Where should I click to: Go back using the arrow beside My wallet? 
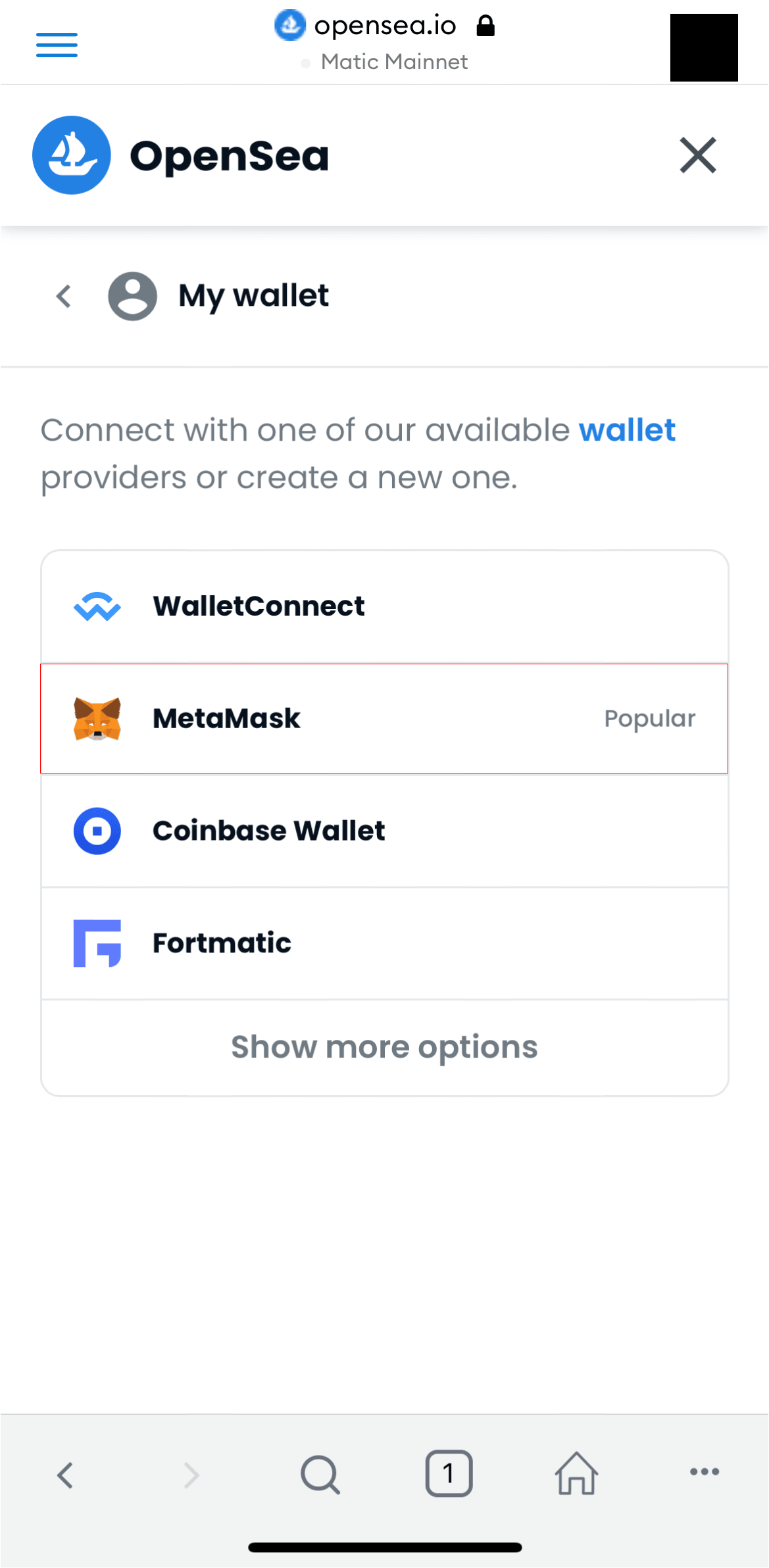64,296
